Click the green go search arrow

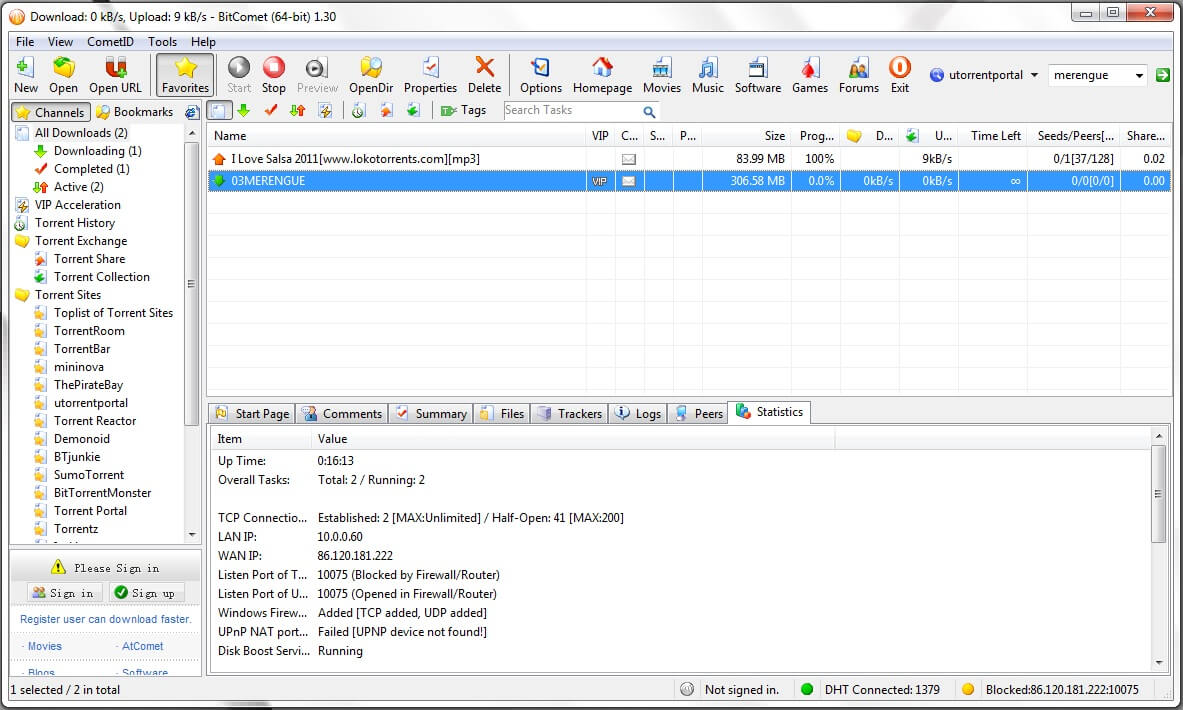[1163, 75]
